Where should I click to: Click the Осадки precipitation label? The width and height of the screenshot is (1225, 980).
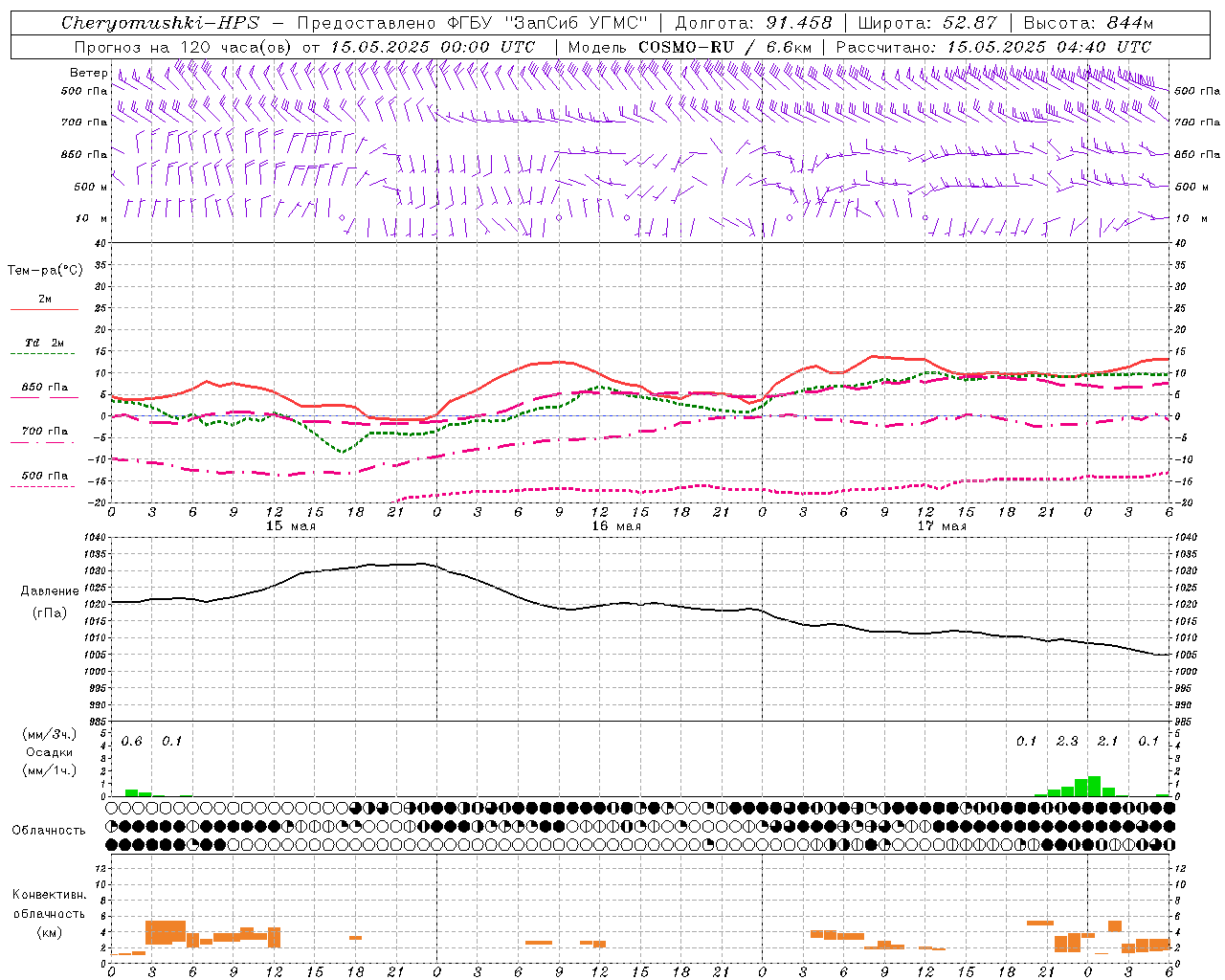49,752
